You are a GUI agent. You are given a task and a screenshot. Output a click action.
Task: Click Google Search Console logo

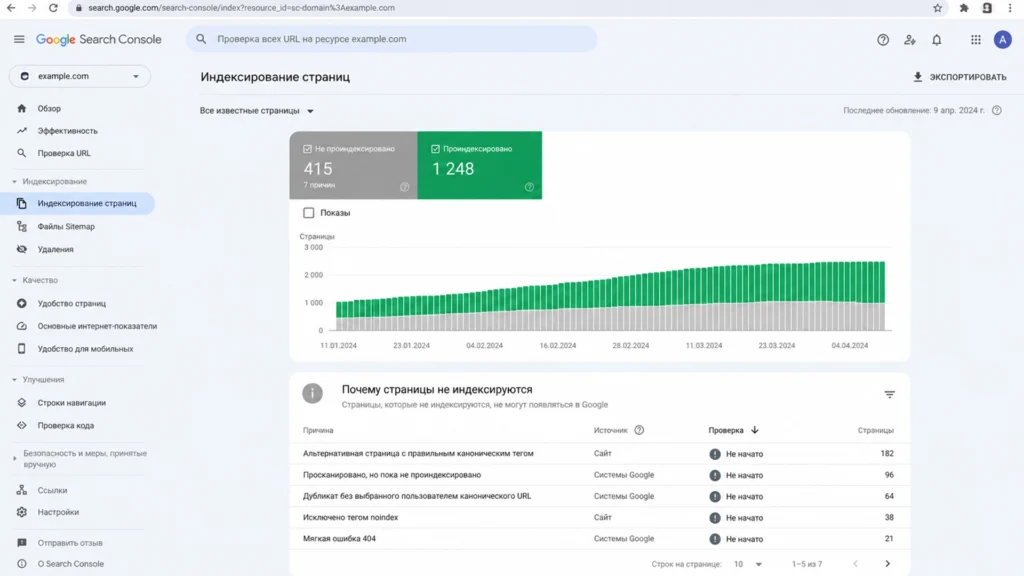coord(99,39)
